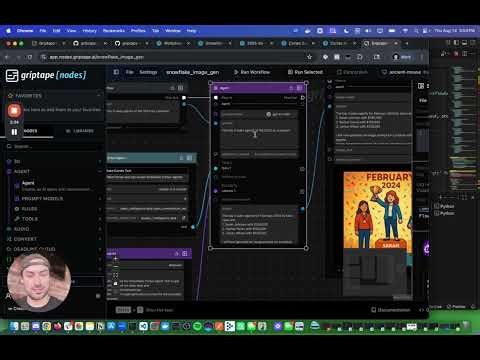Open Chrome's Profiles menu

click(x=138, y=31)
